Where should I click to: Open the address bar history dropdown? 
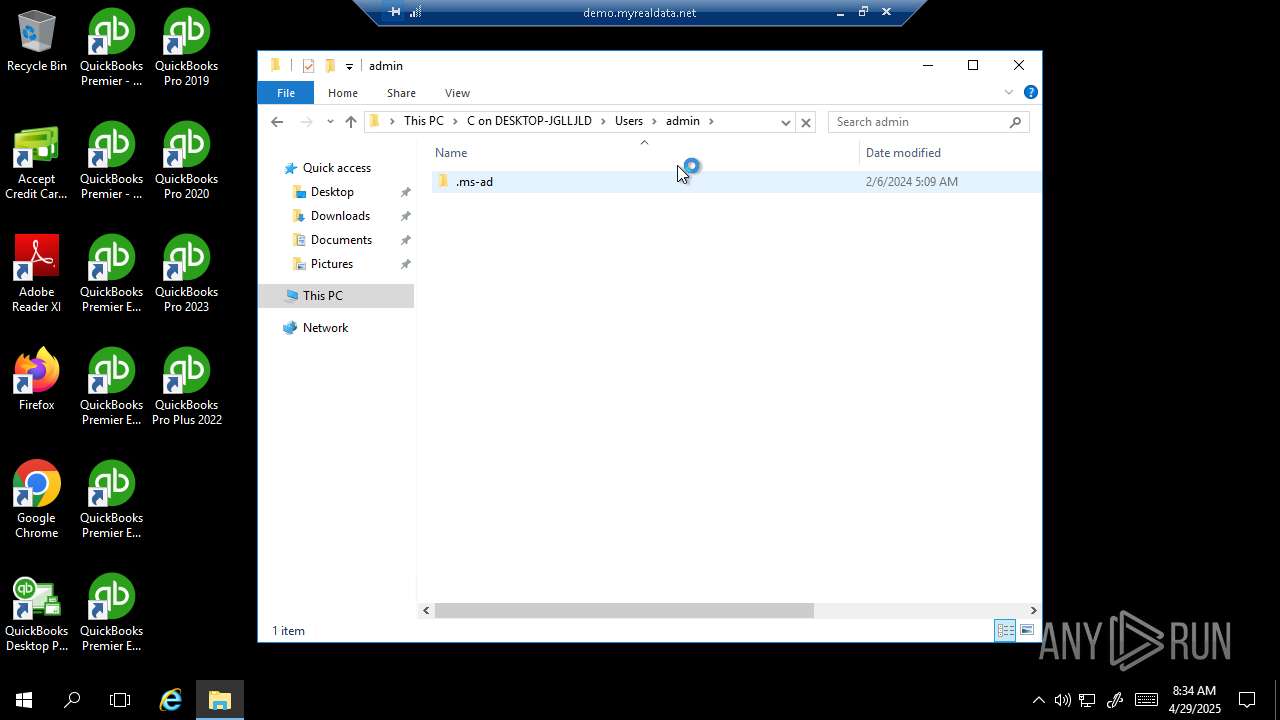(786, 122)
